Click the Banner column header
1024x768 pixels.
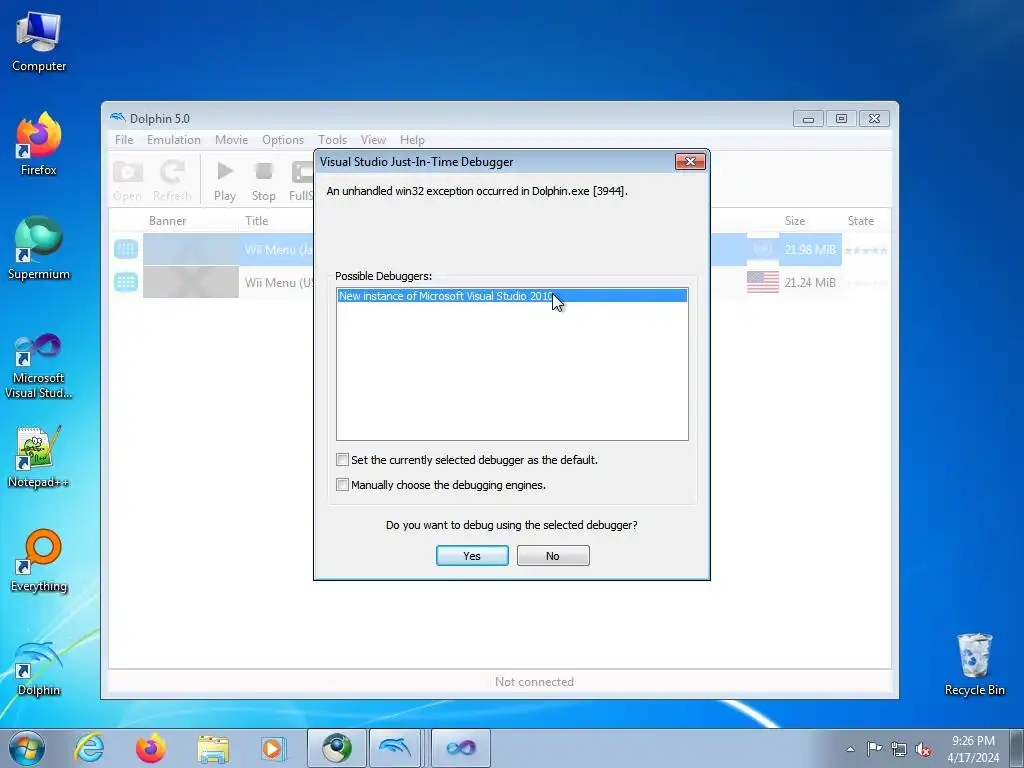coord(168,221)
